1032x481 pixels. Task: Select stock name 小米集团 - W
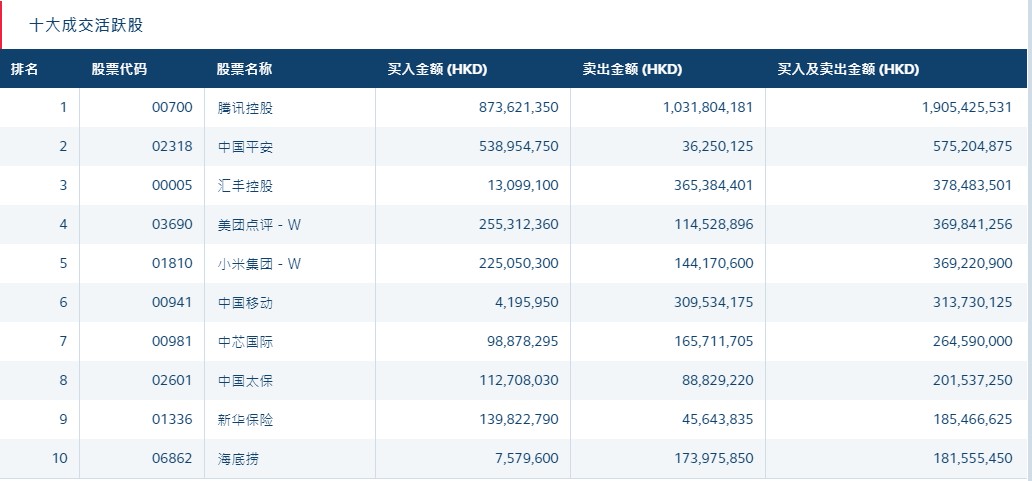(259, 264)
